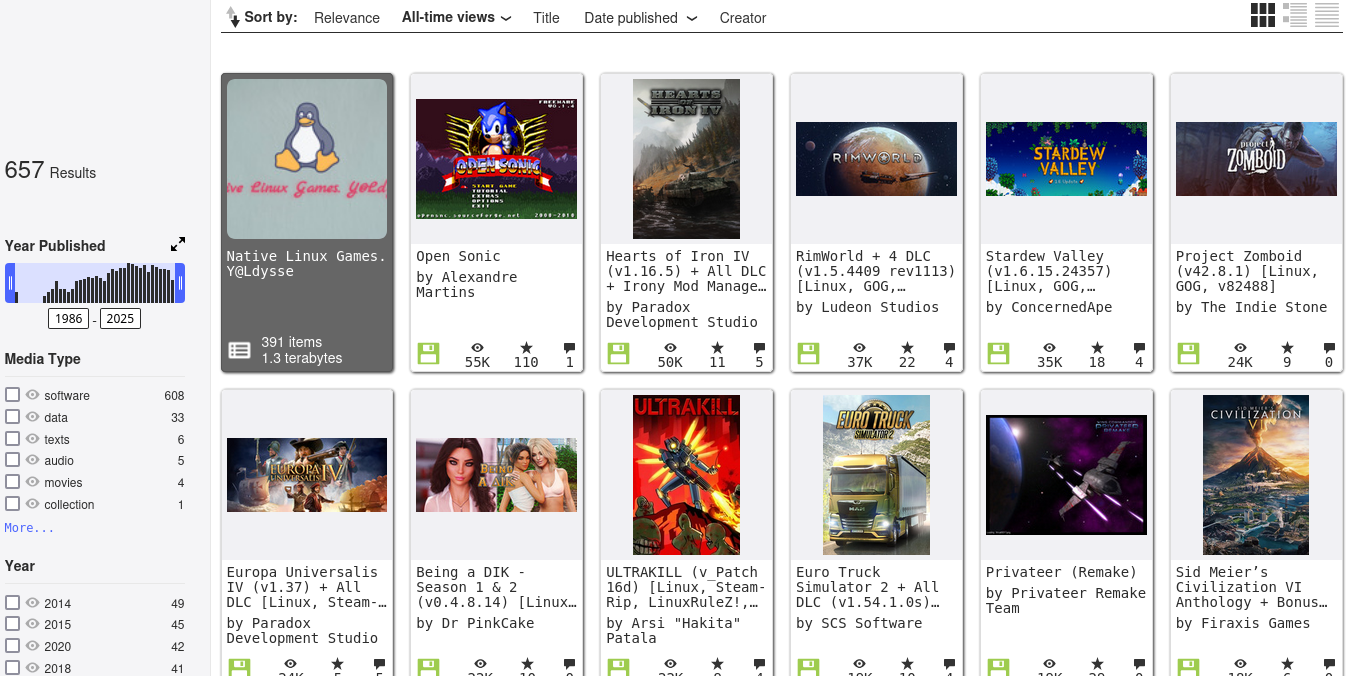
Task: Open the RimWorld cover thumbnail
Action: click(876, 159)
